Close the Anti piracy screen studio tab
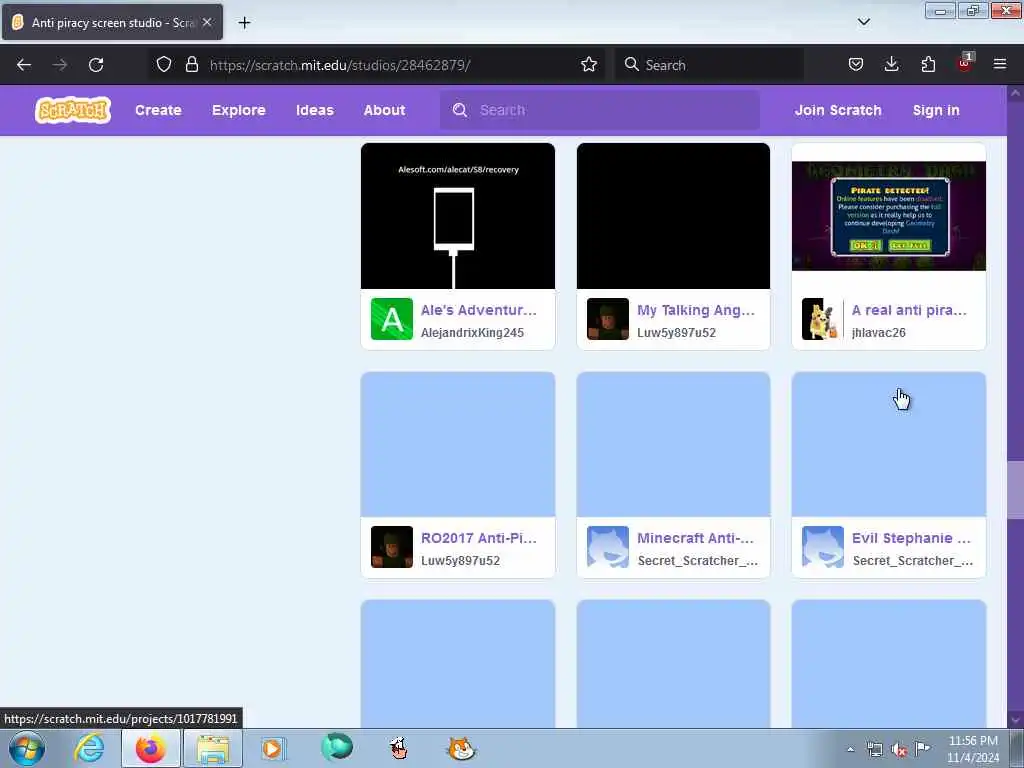Screen dimensions: 1024x768 point(207,22)
